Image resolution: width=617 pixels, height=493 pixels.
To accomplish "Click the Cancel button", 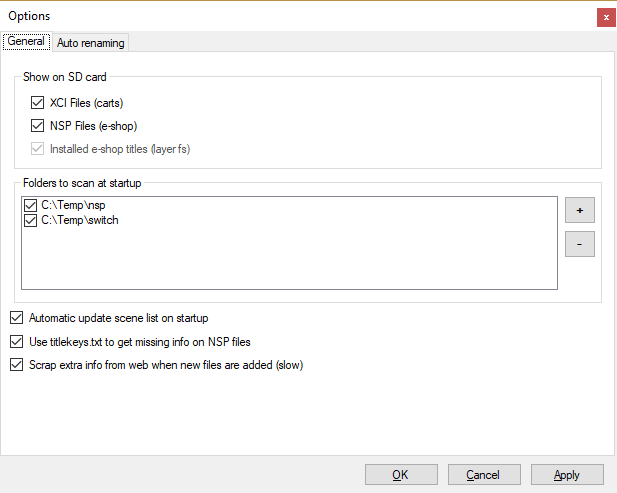I will (484, 474).
